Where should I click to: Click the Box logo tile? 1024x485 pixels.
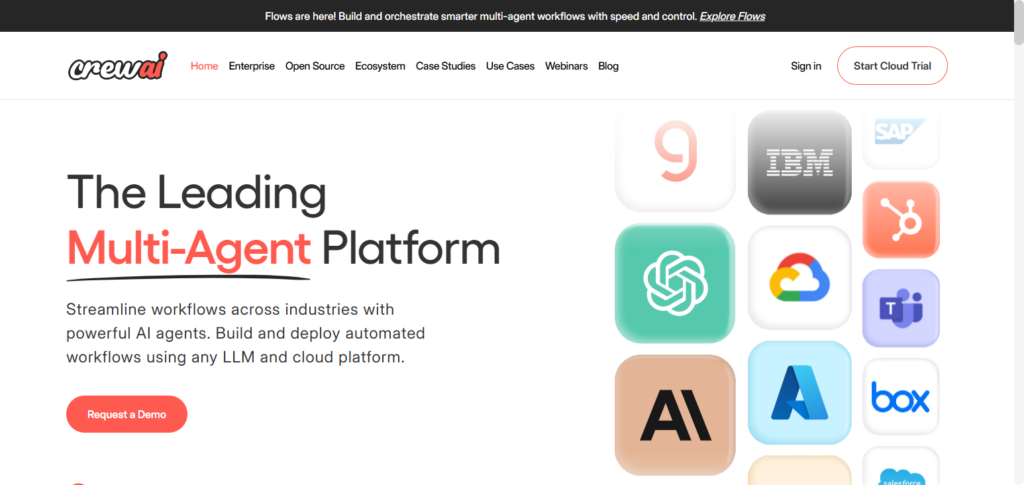(x=901, y=397)
